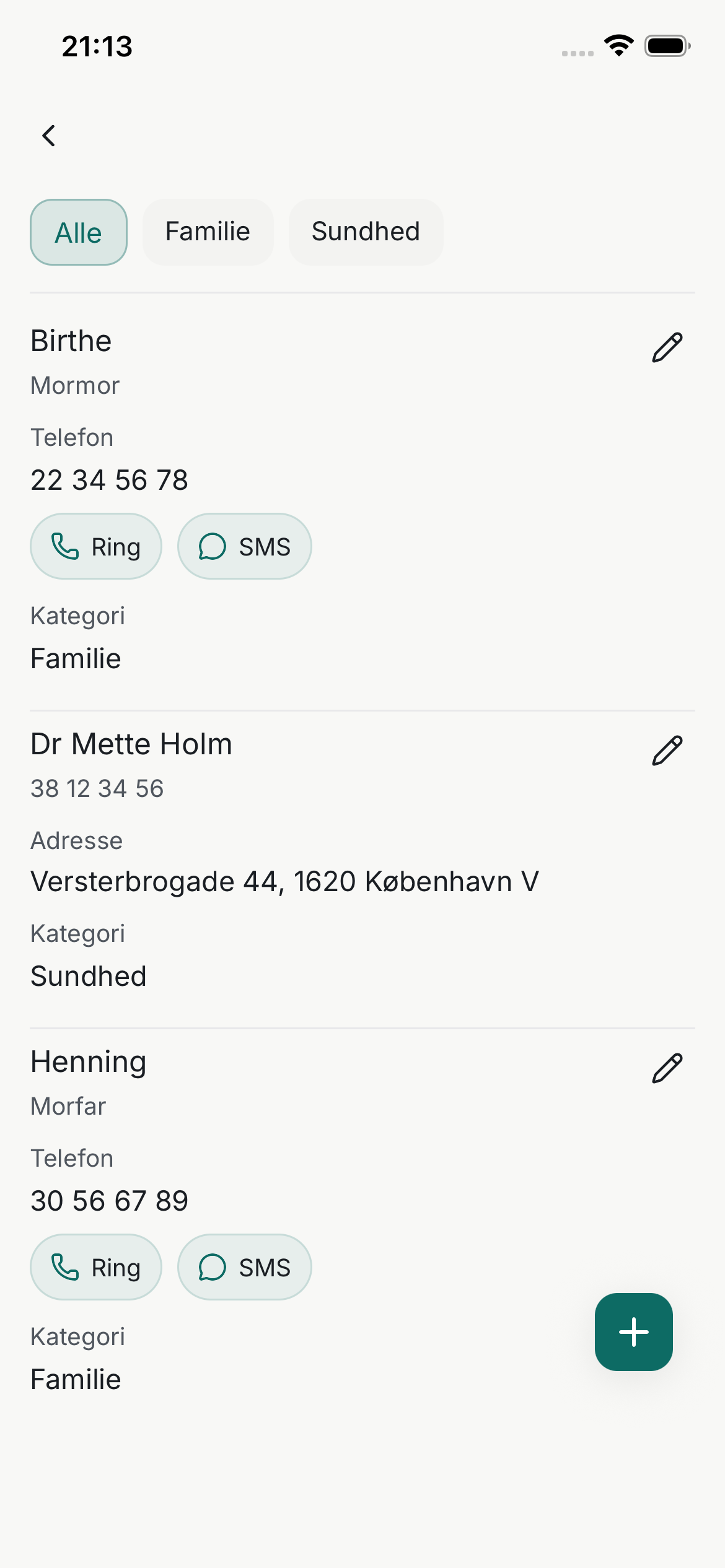
Task: Add a new contact with plus button
Action: (x=633, y=1332)
